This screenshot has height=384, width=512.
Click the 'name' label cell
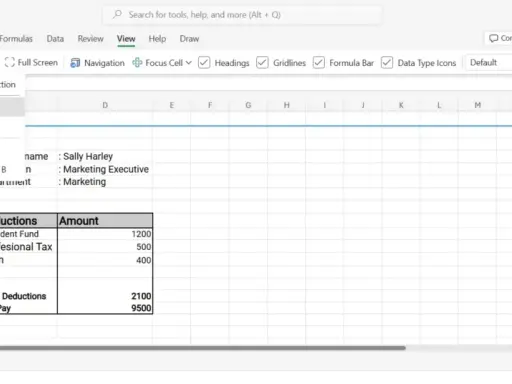[x=36, y=156]
